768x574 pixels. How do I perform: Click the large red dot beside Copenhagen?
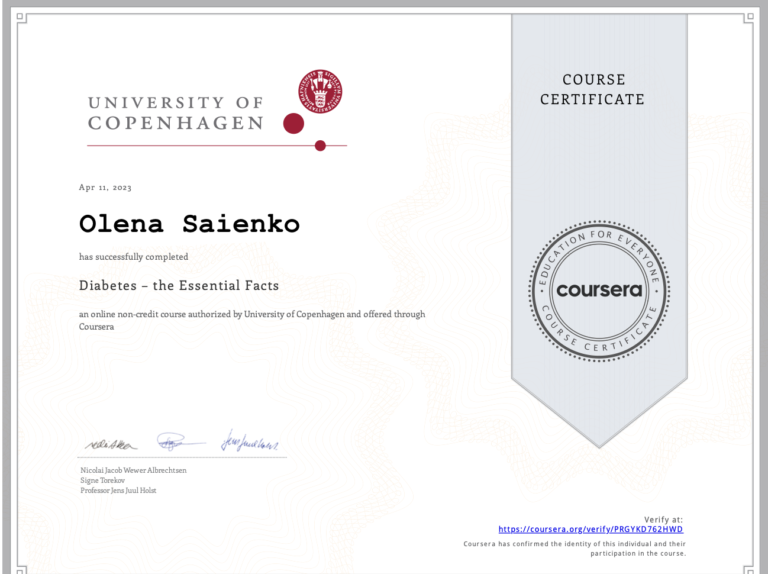tap(293, 123)
